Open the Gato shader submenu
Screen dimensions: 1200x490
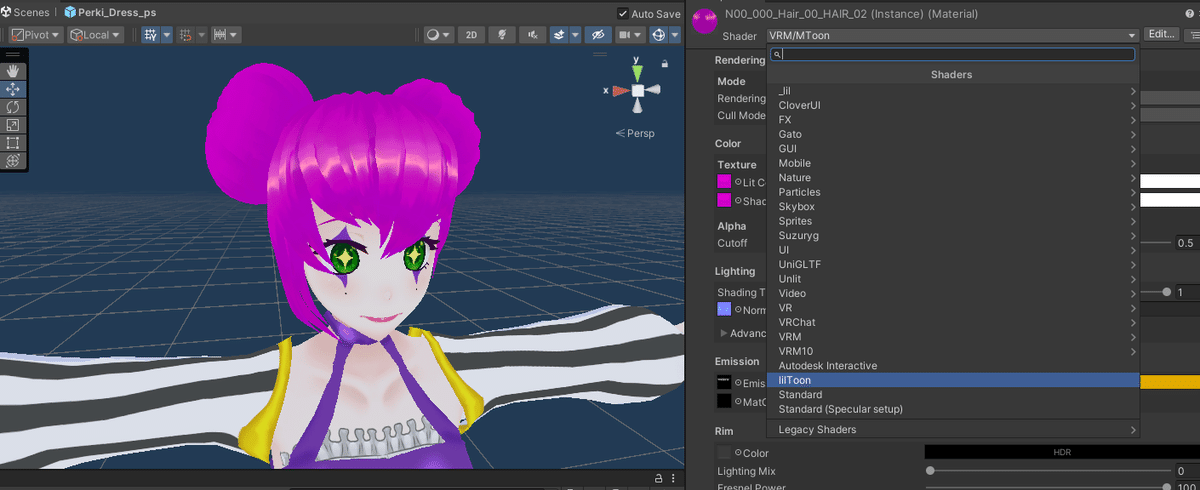(x=953, y=134)
